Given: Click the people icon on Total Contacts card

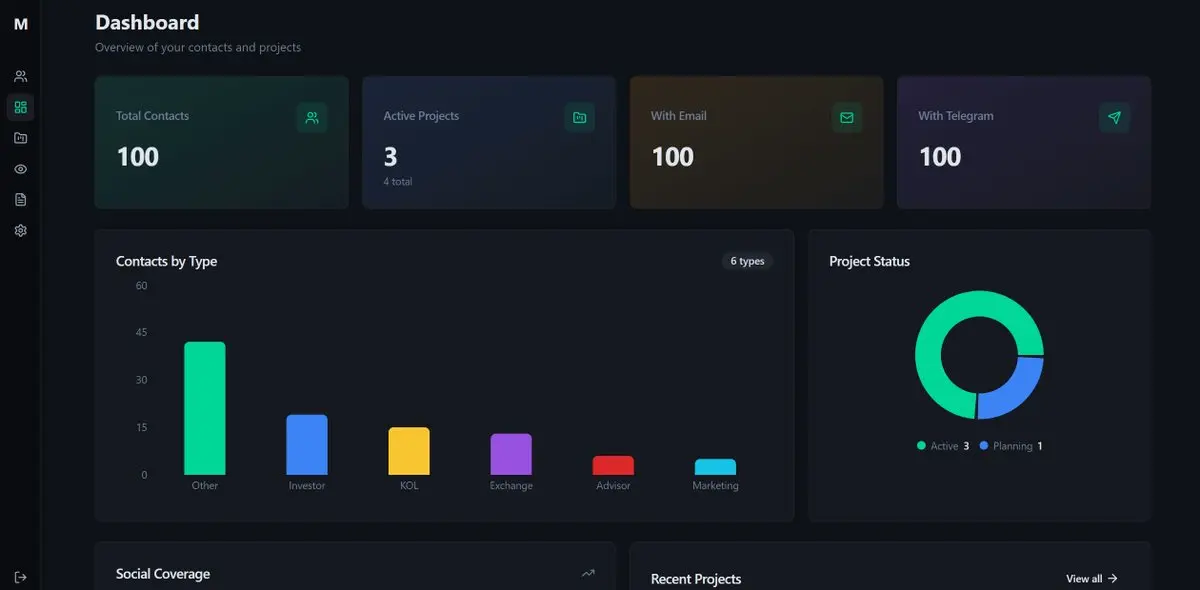Looking at the screenshot, I should point(312,118).
